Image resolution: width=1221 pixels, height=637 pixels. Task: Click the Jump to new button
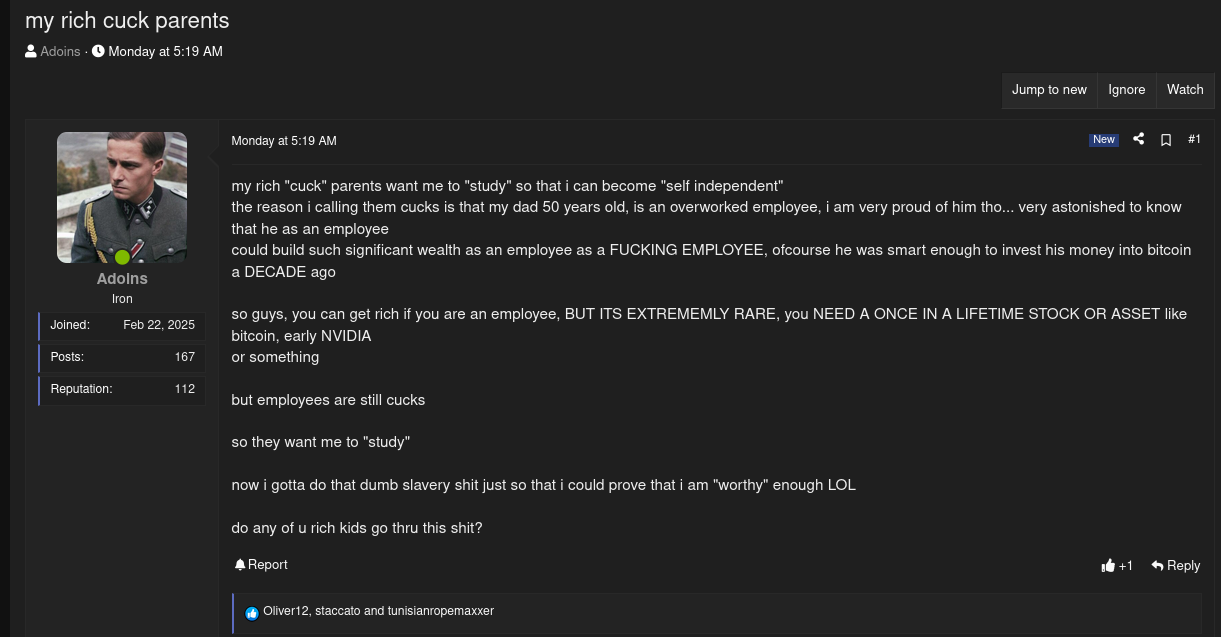(1049, 90)
